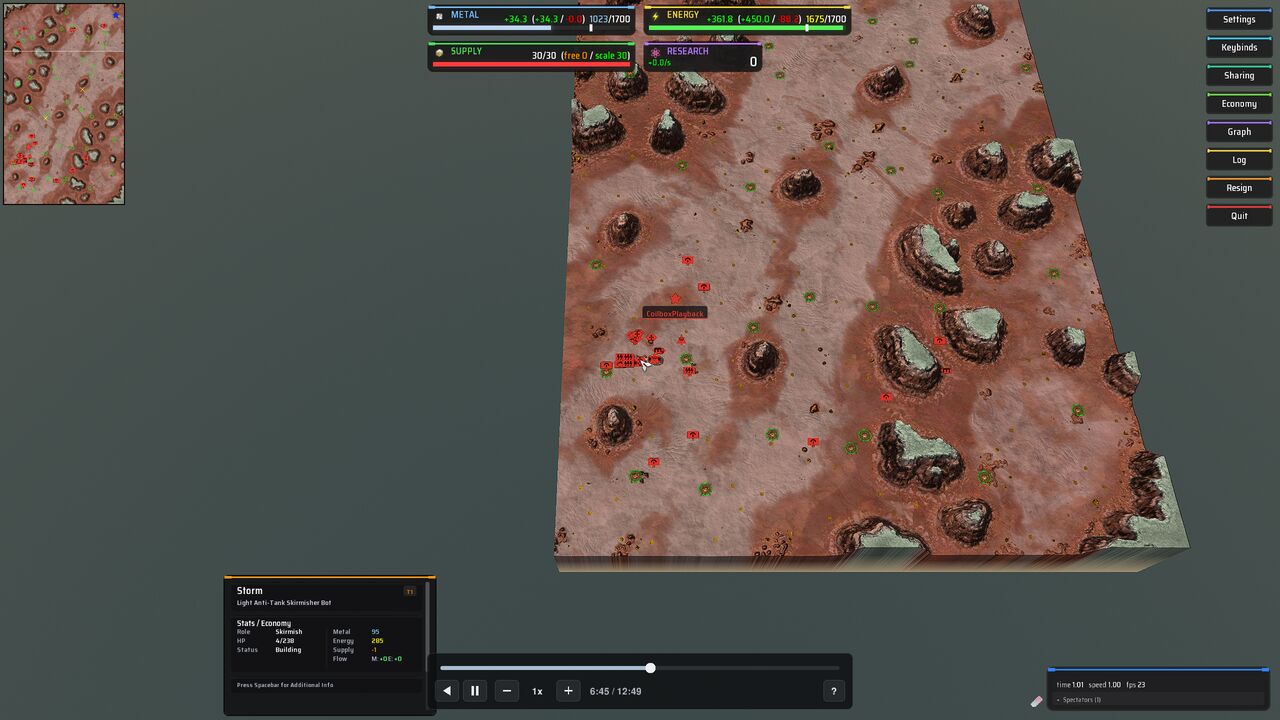Click the energy storage bar marker
Image resolution: width=1280 pixels, height=720 pixels.
click(807, 28)
